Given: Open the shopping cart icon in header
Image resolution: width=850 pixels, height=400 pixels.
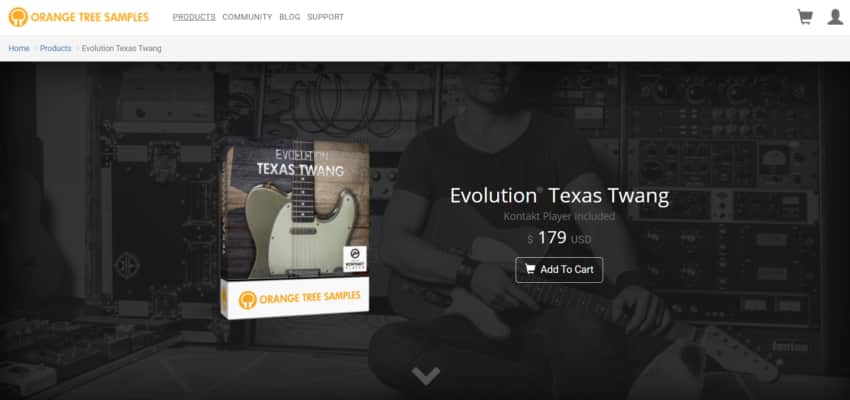Looking at the screenshot, I should pos(805,17).
